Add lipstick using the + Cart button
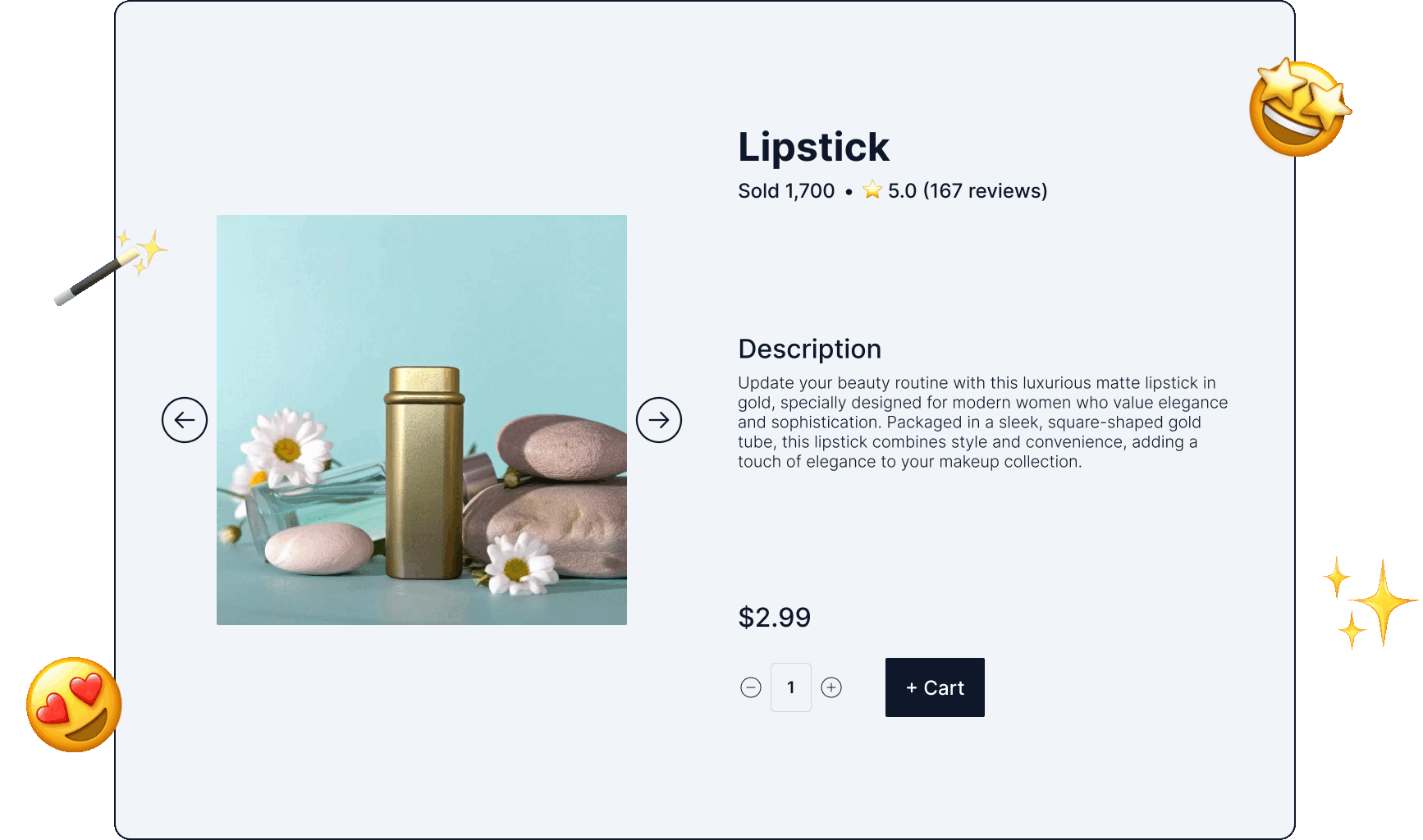The width and height of the screenshot is (1423, 840). coord(935,687)
